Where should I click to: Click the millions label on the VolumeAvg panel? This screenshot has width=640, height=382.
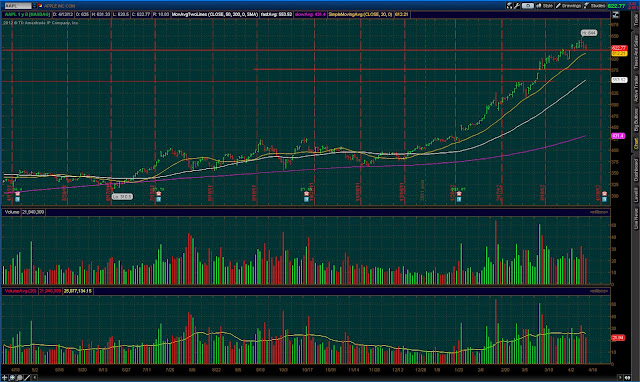[x=599, y=291]
